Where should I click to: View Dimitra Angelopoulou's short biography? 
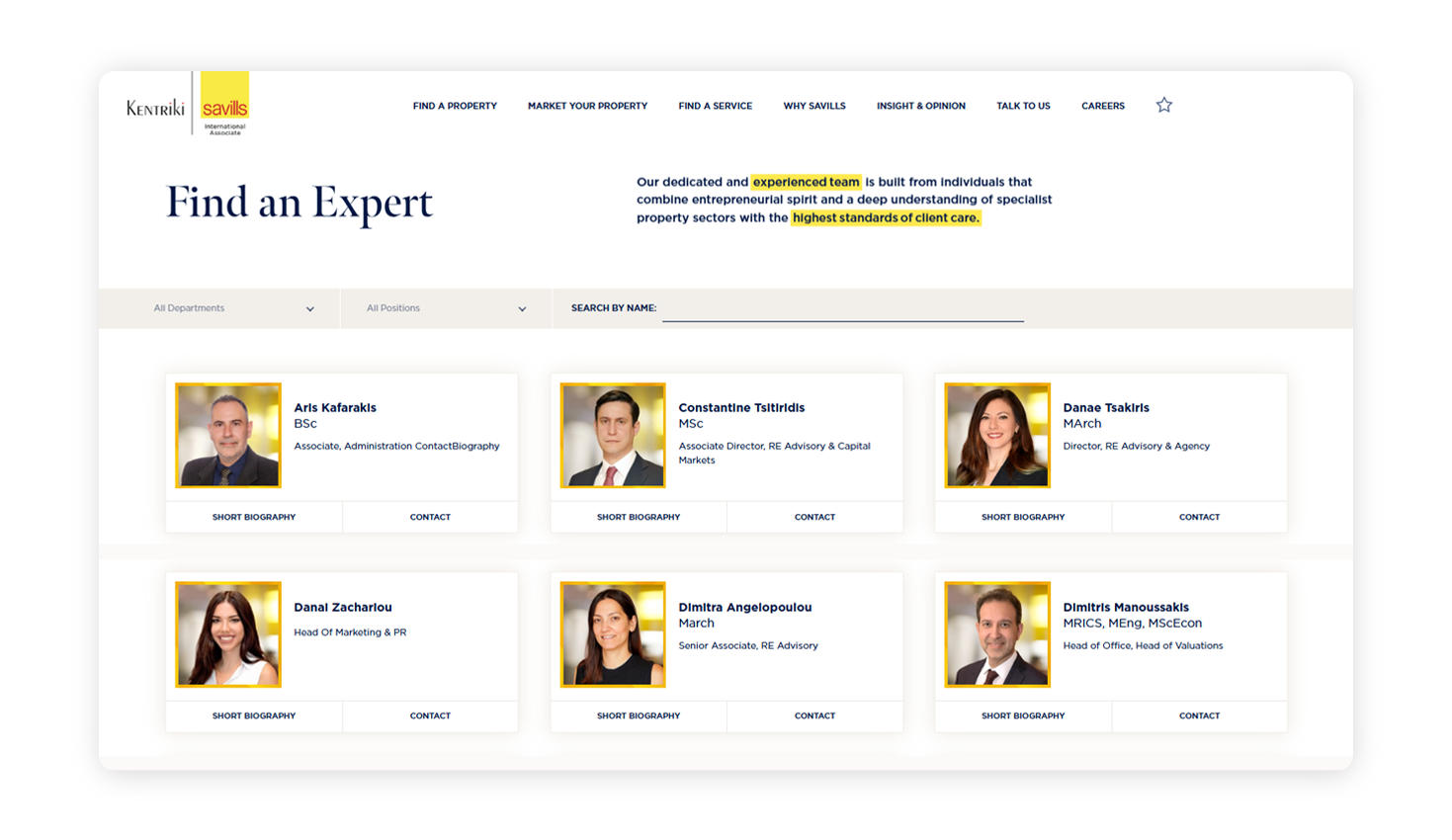coord(638,715)
